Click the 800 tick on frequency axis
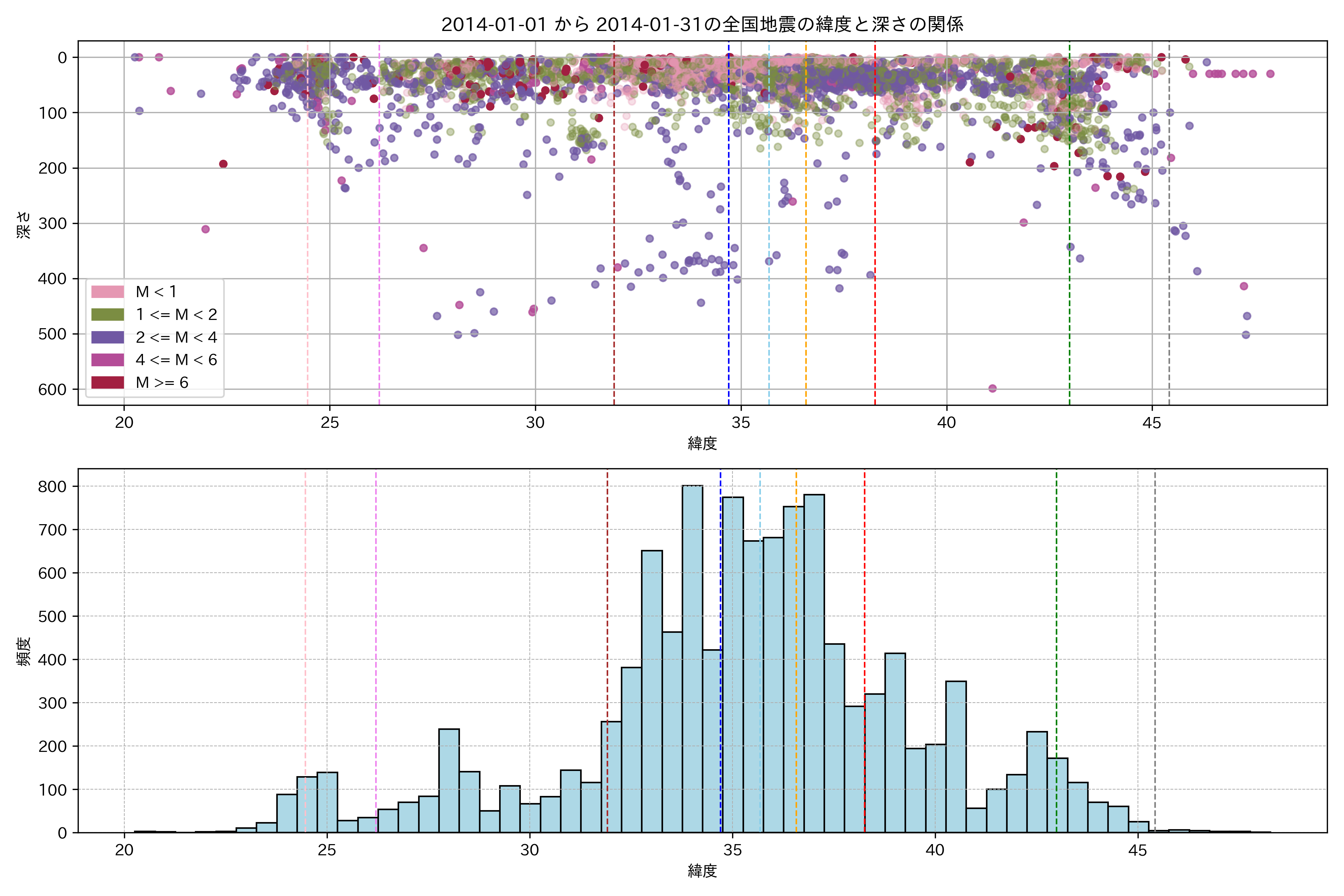 tap(52, 487)
